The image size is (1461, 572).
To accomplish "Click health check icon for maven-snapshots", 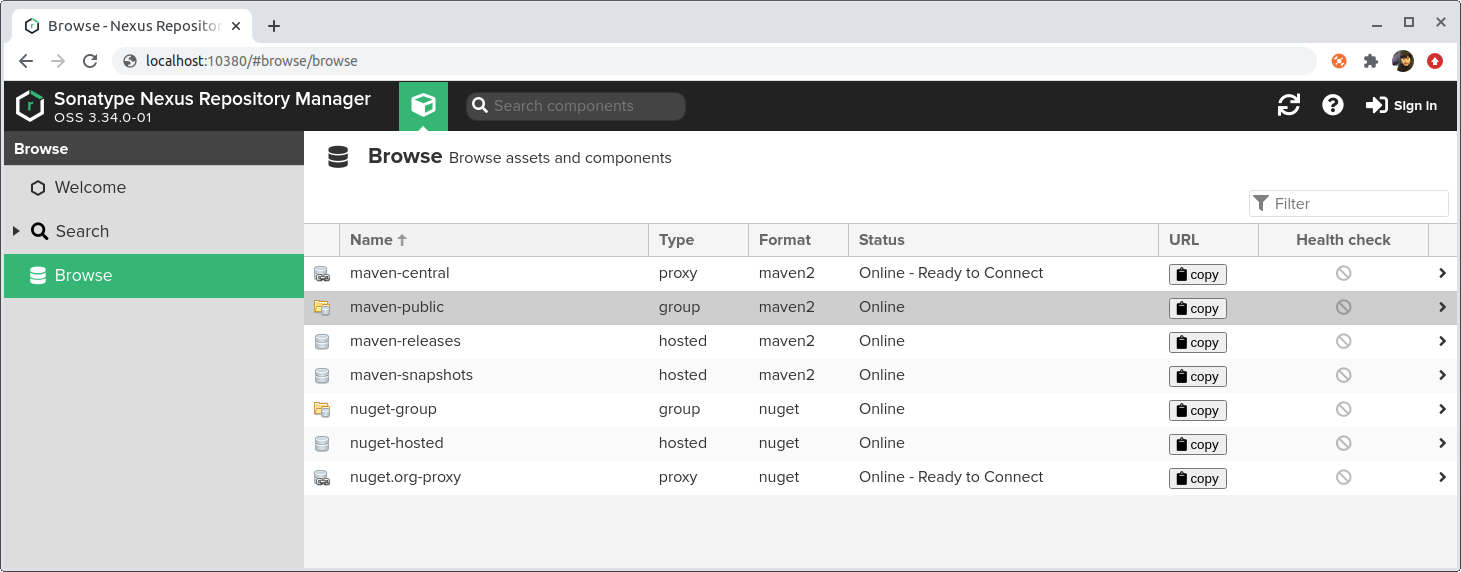I will pos(1343,375).
